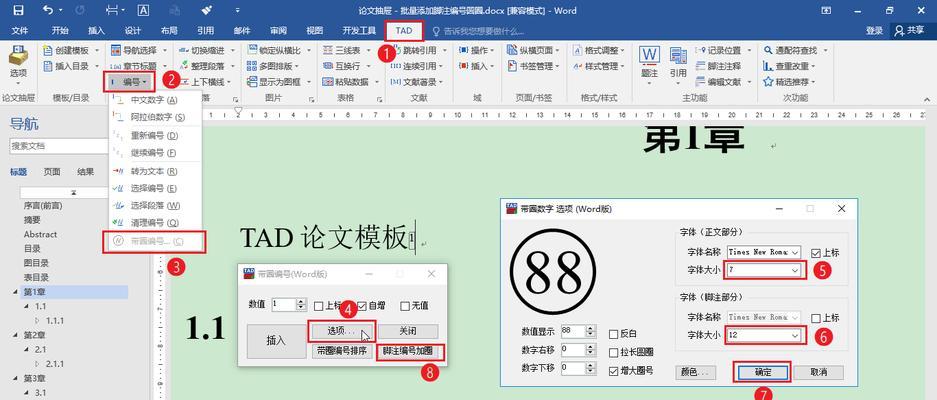The height and width of the screenshot is (400, 937).
Task: Toggle 上标 checkbox in 带圈编号 dialog
Action: pyautogui.click(x=319, y=306)
